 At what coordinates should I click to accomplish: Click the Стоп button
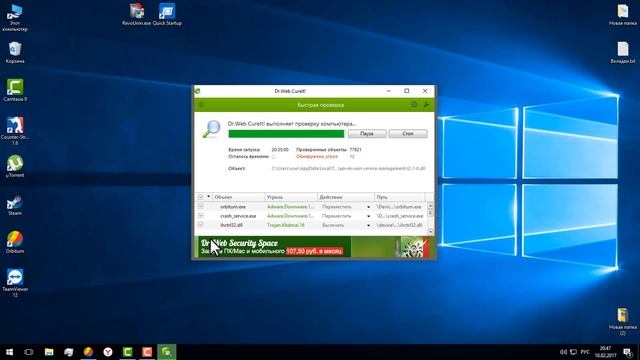408,133
